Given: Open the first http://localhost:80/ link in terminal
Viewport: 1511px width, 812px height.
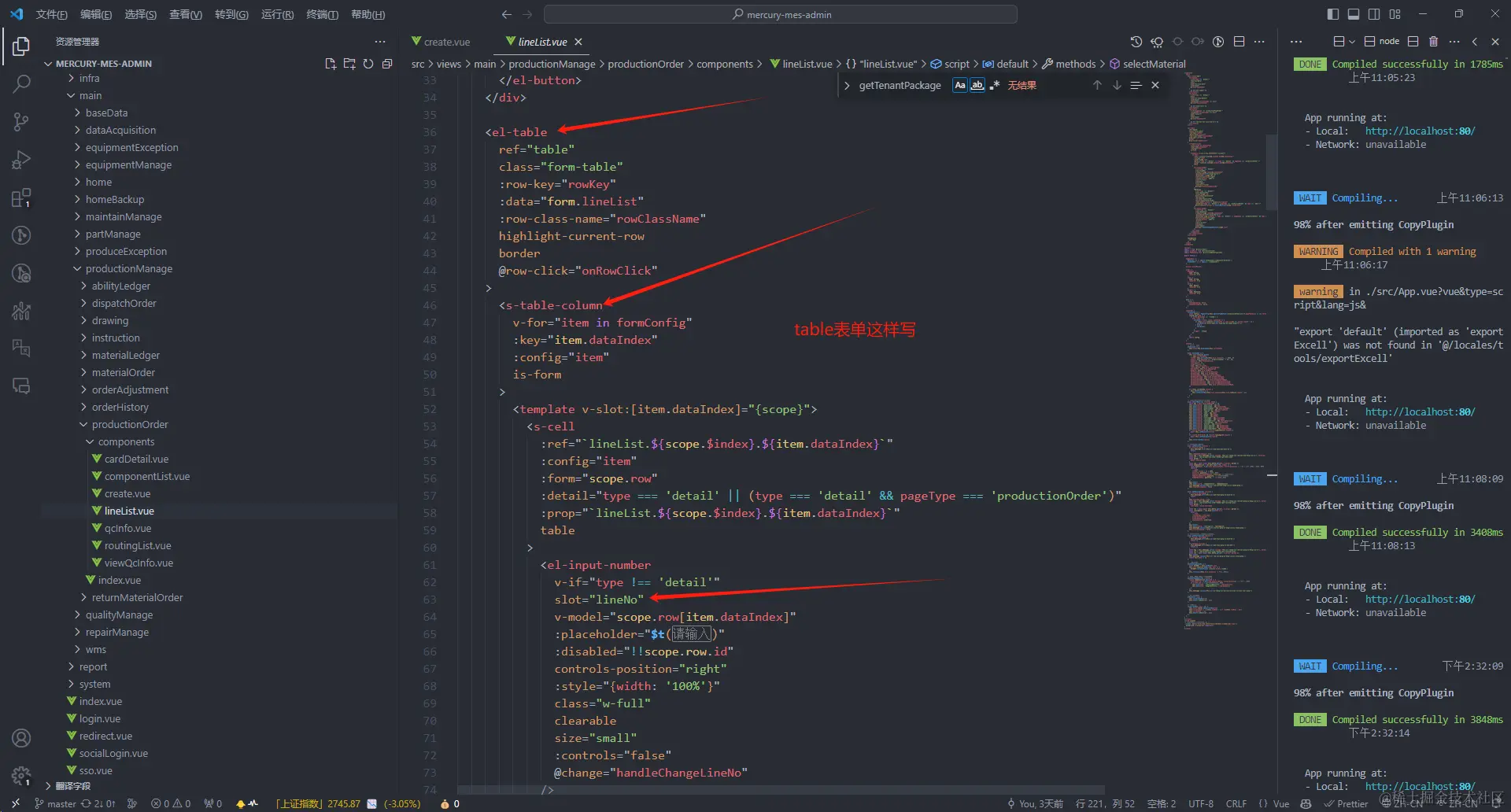Looking at the screenshot, I should [1420, 131].
